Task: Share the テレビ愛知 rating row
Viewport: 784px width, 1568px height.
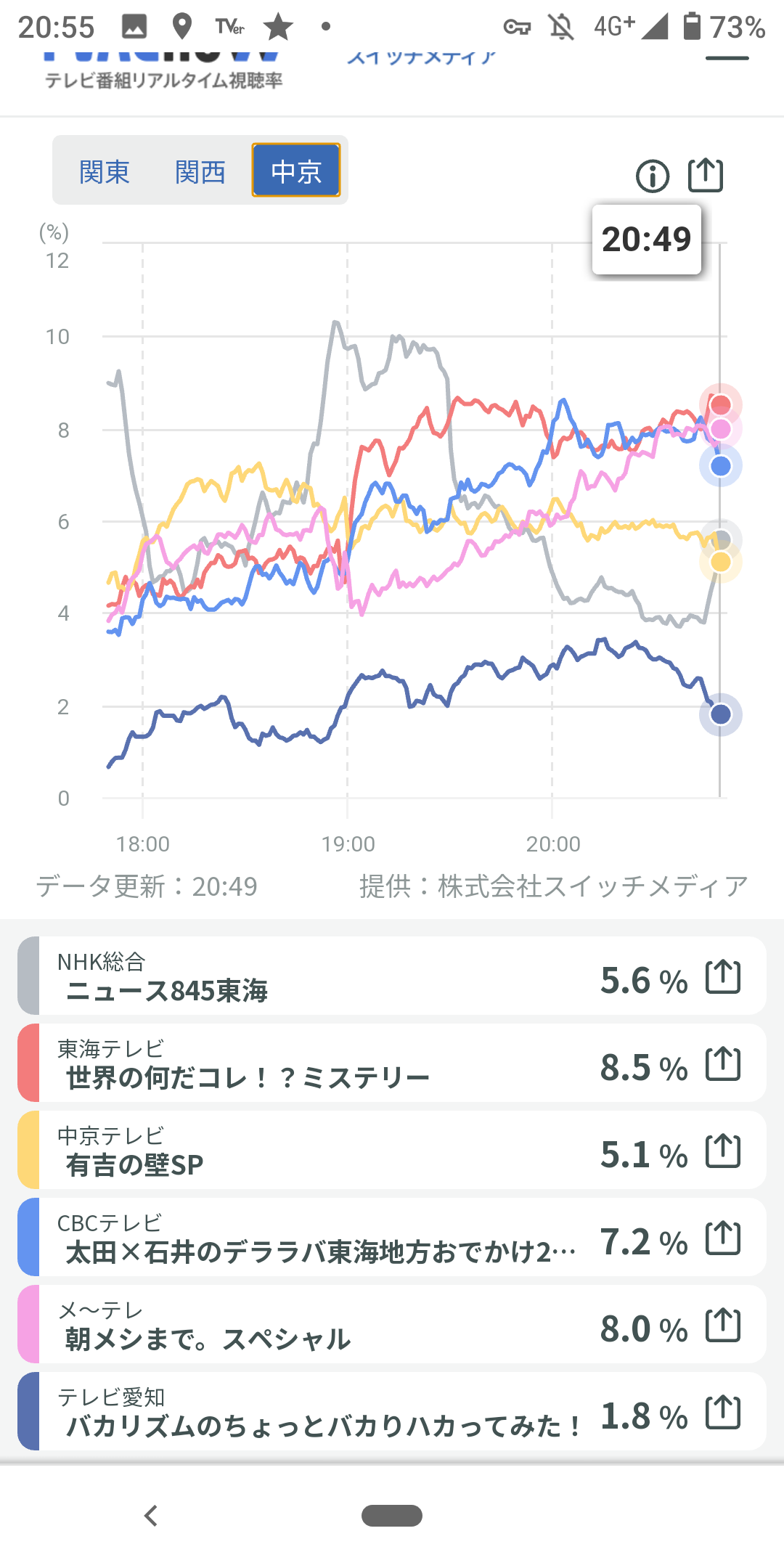Action: [x=723, y=1413]
